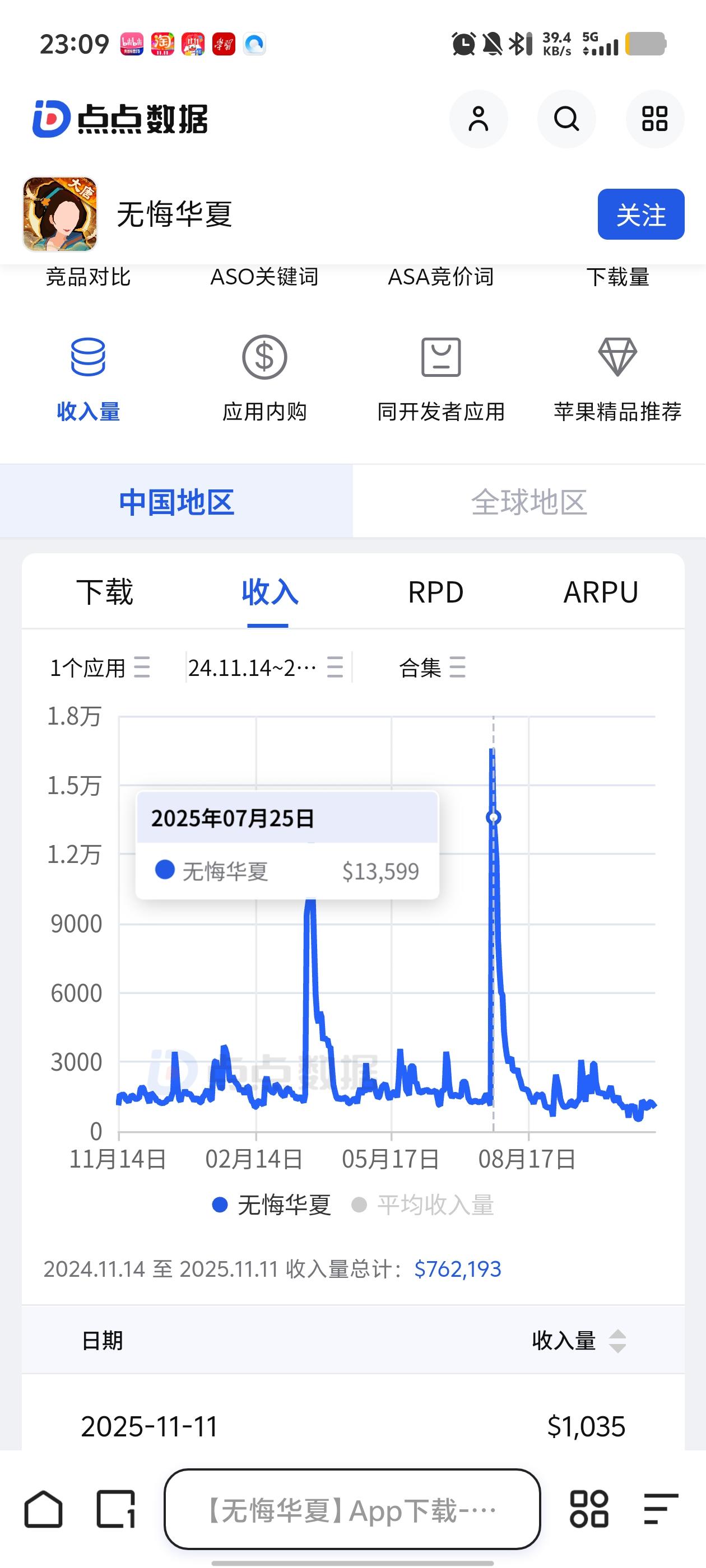Click the $13,599 tooltip value
The image size is (706, 1568).
coord(380,871)
